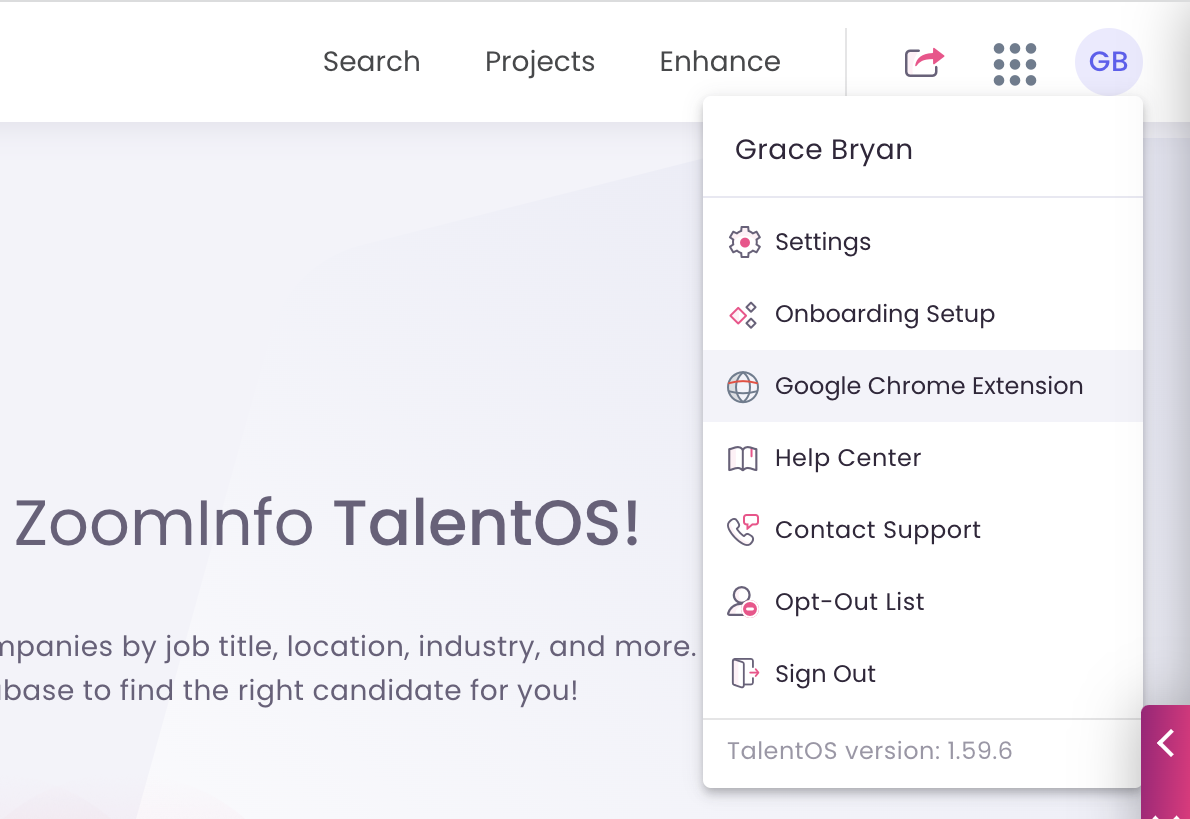Open the Opt-Out List

851,601
